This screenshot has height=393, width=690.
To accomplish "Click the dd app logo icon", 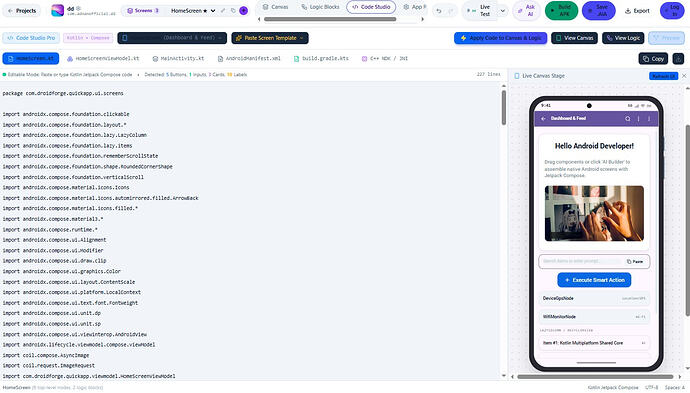I will tap(58, 10).
